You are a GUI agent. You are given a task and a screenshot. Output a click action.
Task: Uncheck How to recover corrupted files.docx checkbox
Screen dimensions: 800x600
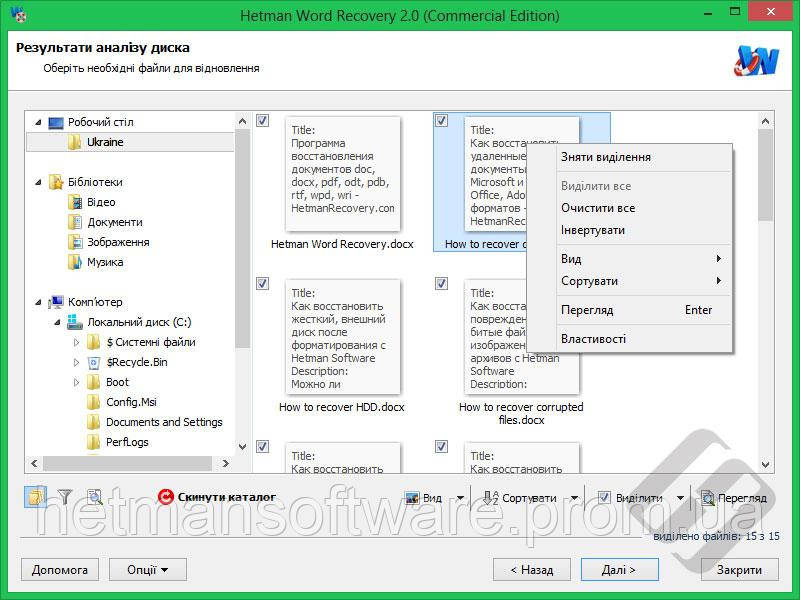click(441, 283)
